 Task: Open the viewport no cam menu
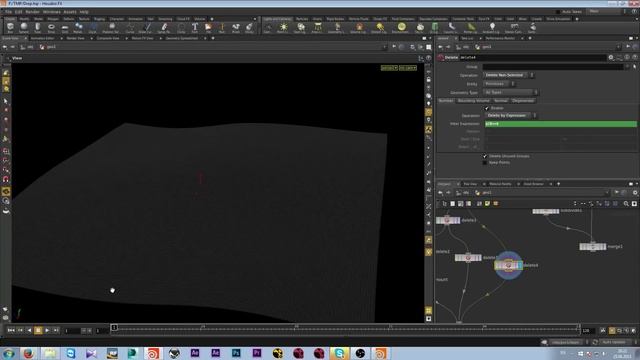click(408, 68)
